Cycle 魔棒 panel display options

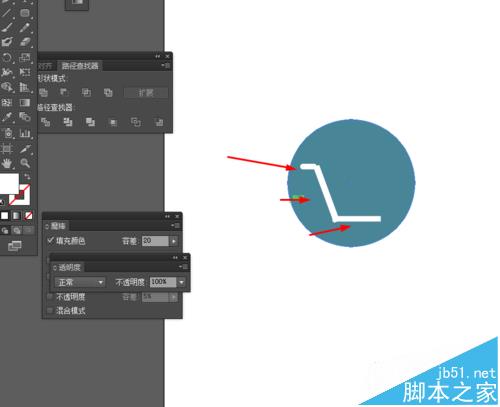click(47, 226)
